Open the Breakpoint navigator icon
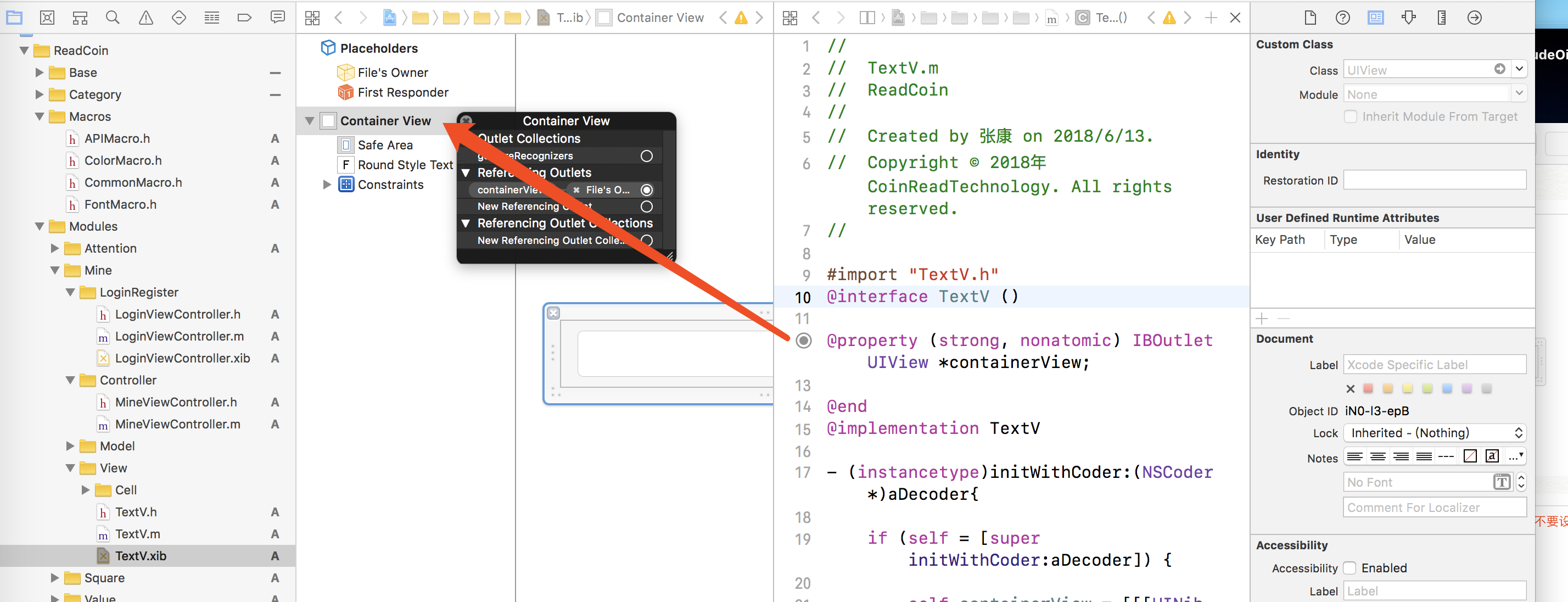The width and height of the screenshot is (1568, 602). [244, 18]
